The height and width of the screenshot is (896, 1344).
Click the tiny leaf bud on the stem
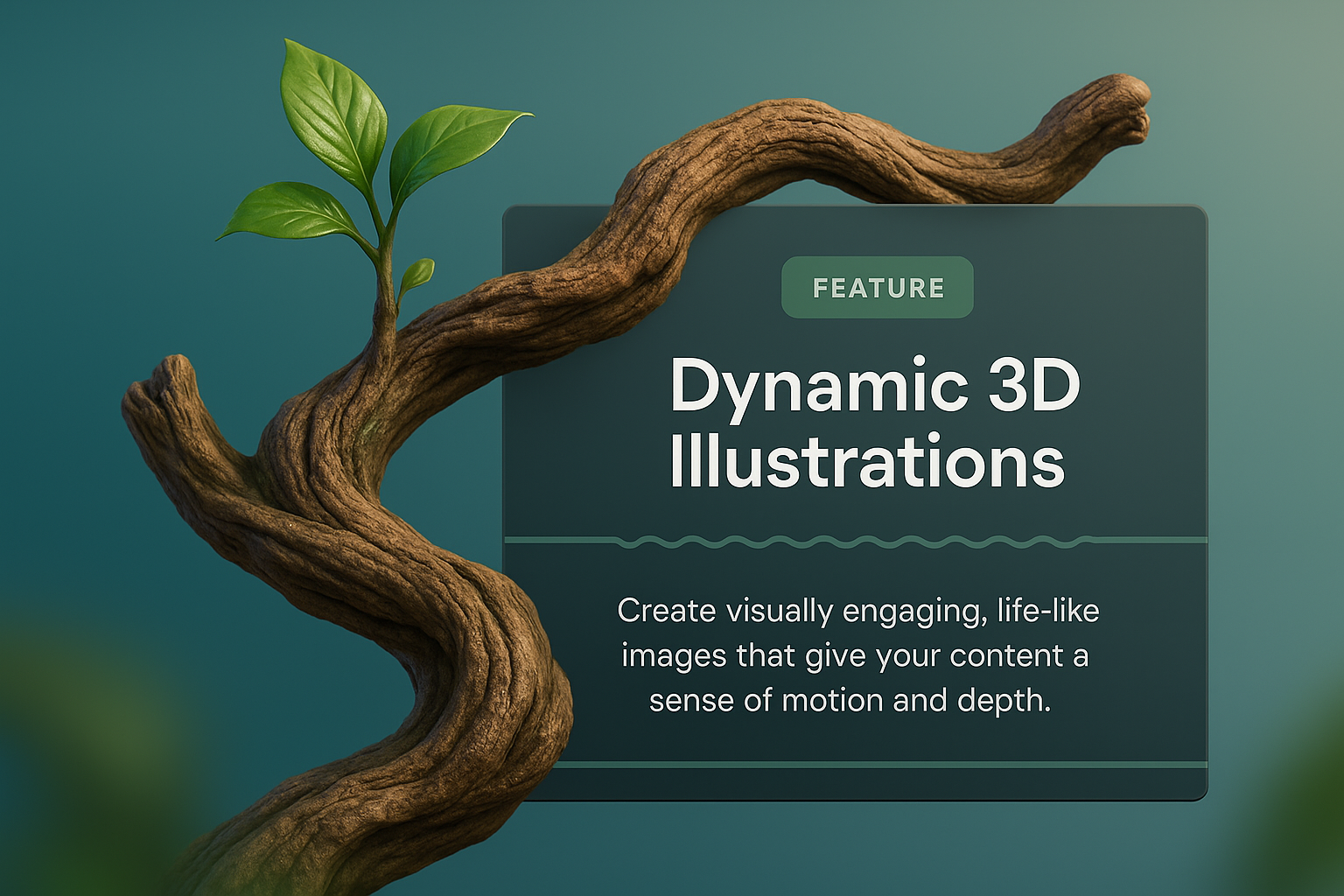point(416,275)
